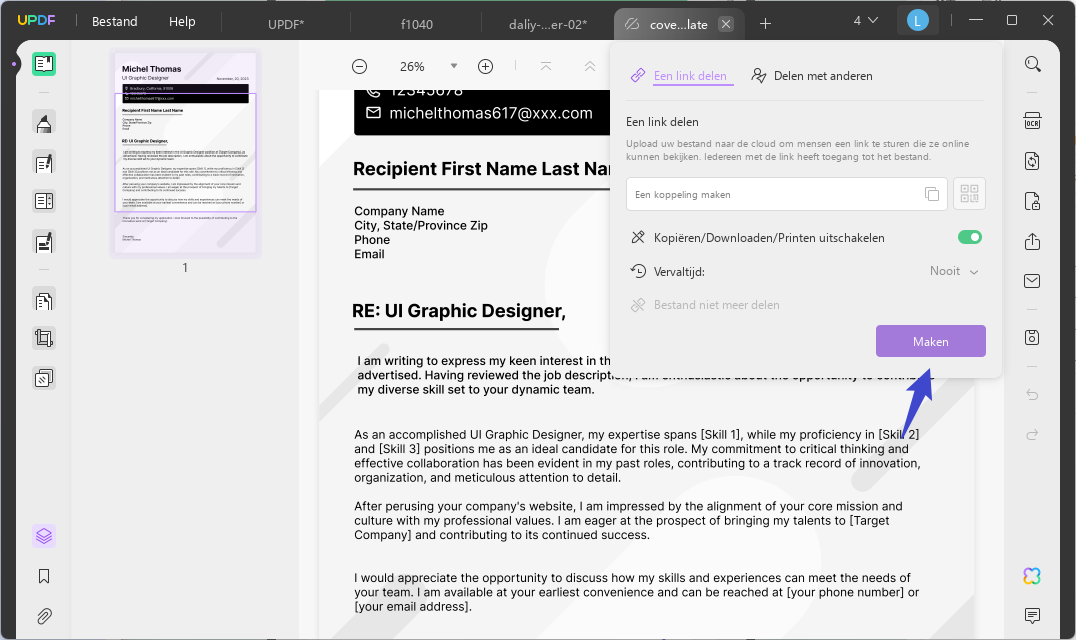
Task: Open the Help menu
Action: point(182,21)
